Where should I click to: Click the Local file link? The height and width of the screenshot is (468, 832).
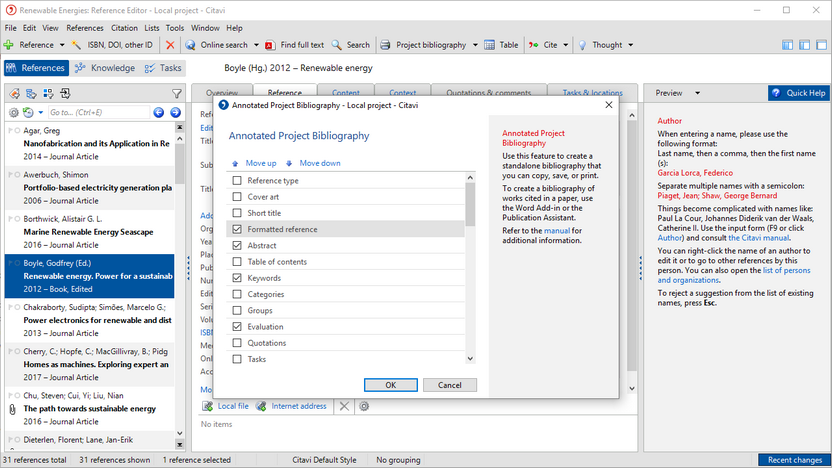(x=233, y=406)
